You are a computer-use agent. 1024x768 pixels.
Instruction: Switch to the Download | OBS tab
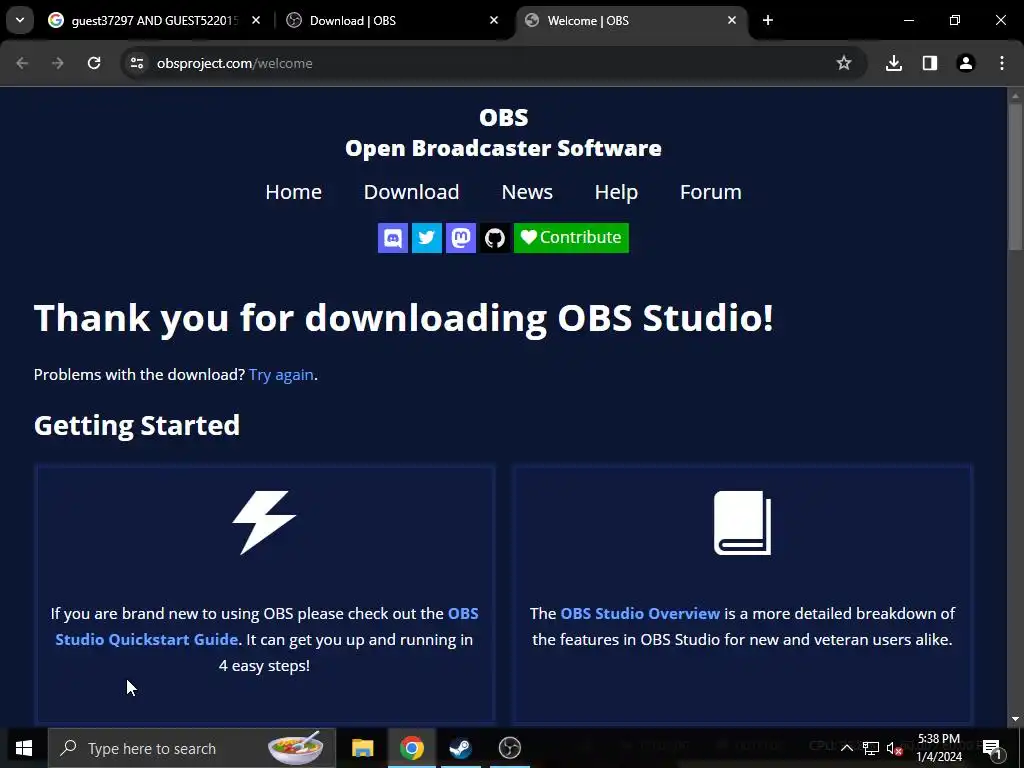click(391, 21)
